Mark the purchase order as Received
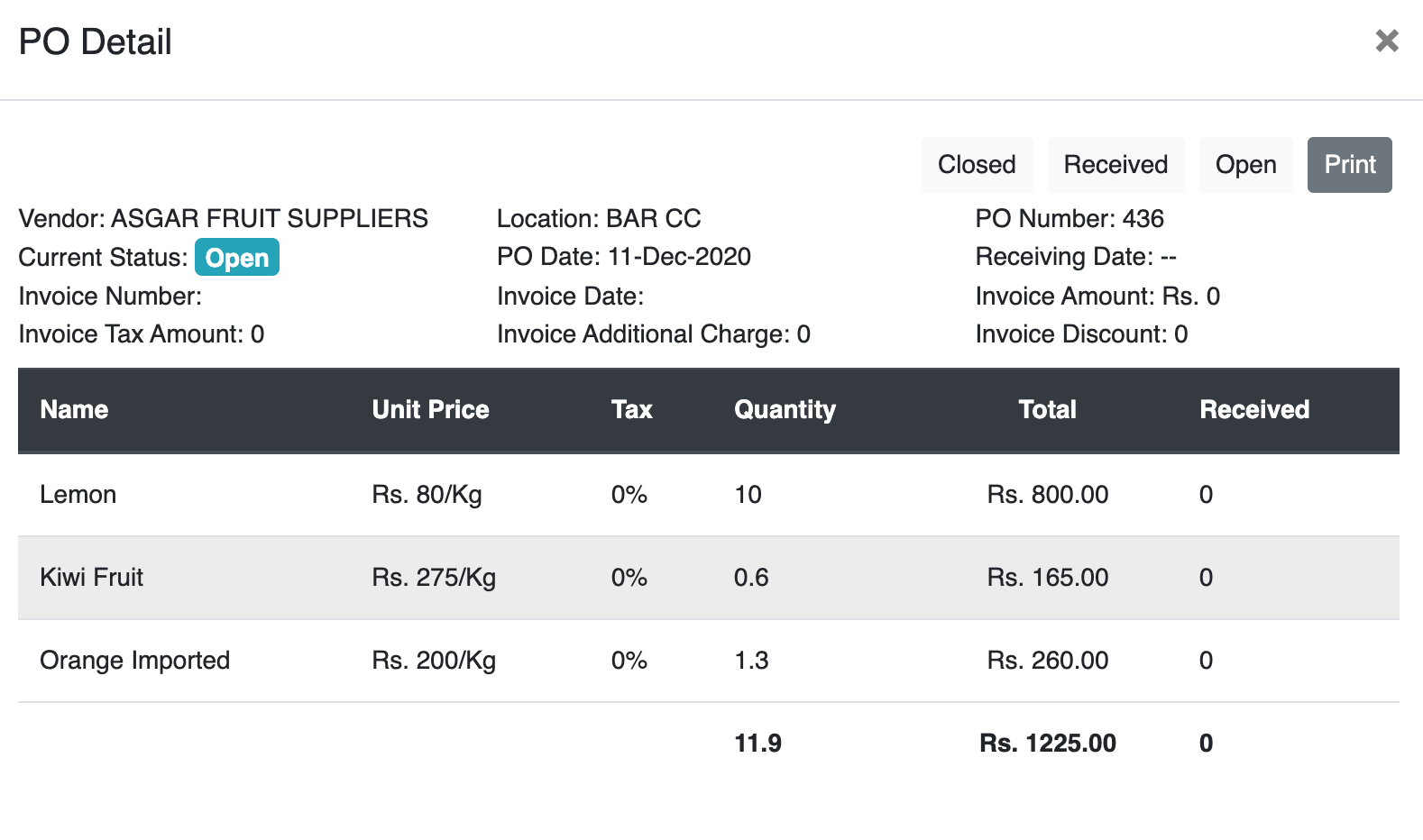The width and height of the screenshot is (1423, 840). (1116, 165)
